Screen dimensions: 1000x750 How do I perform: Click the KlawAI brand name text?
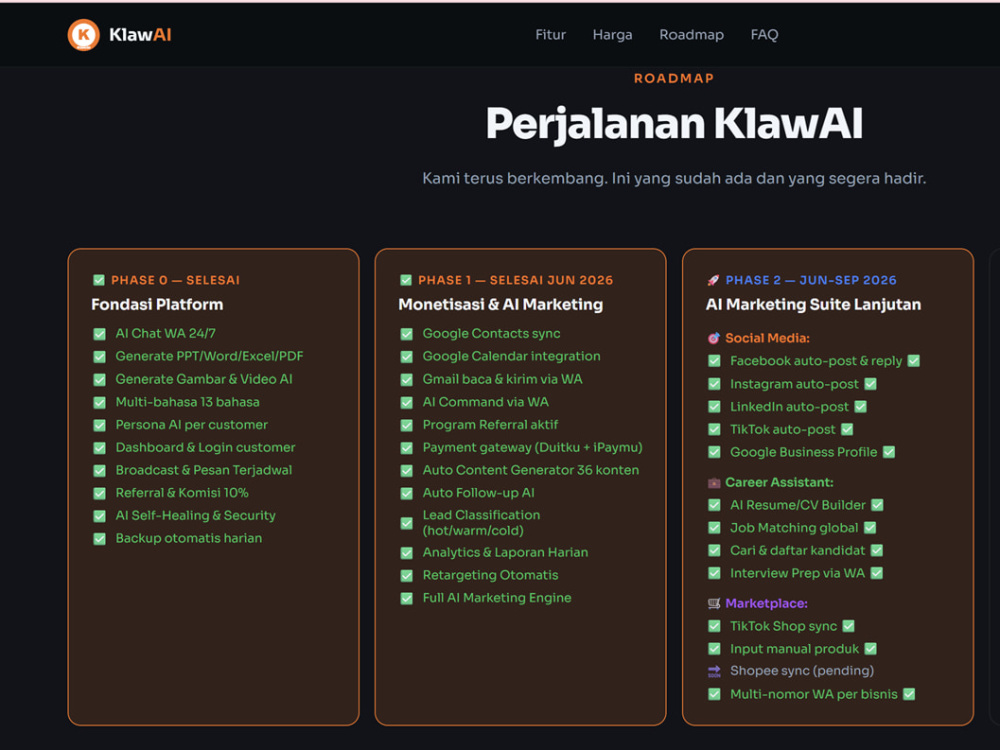[x=140, y=34]
